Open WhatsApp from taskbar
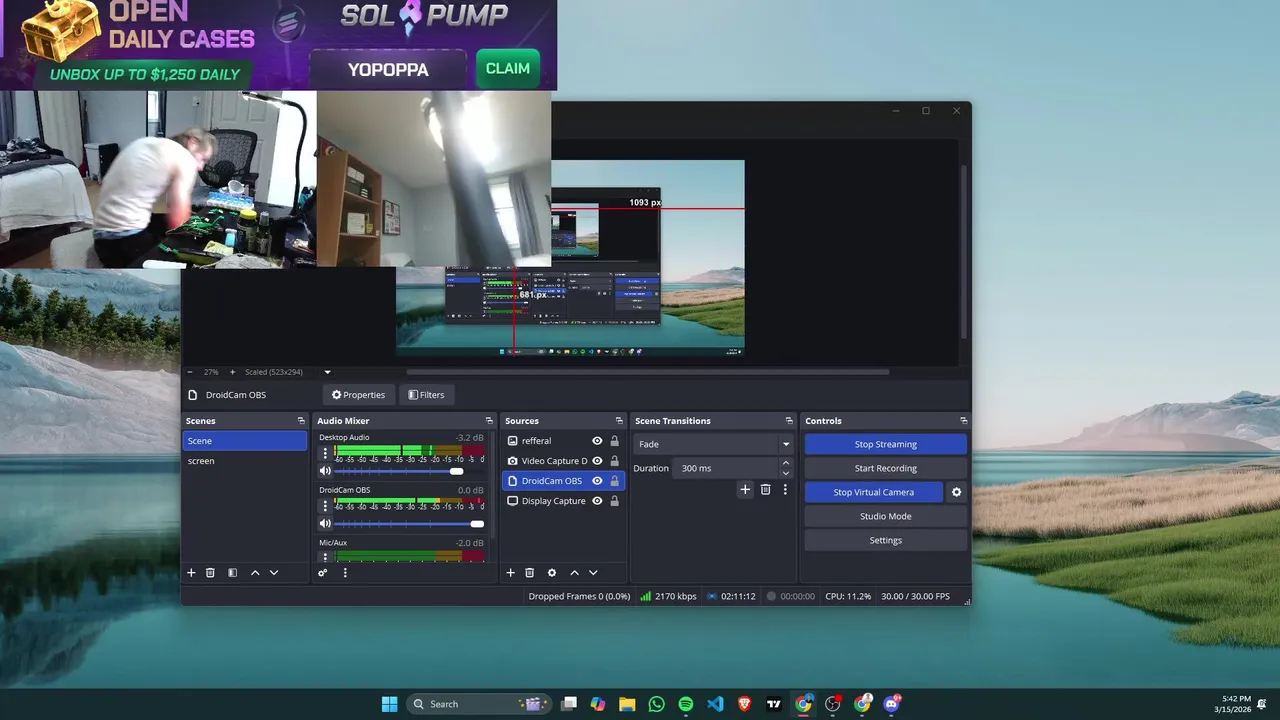The image size is (1280, 720). coord(656,704)
